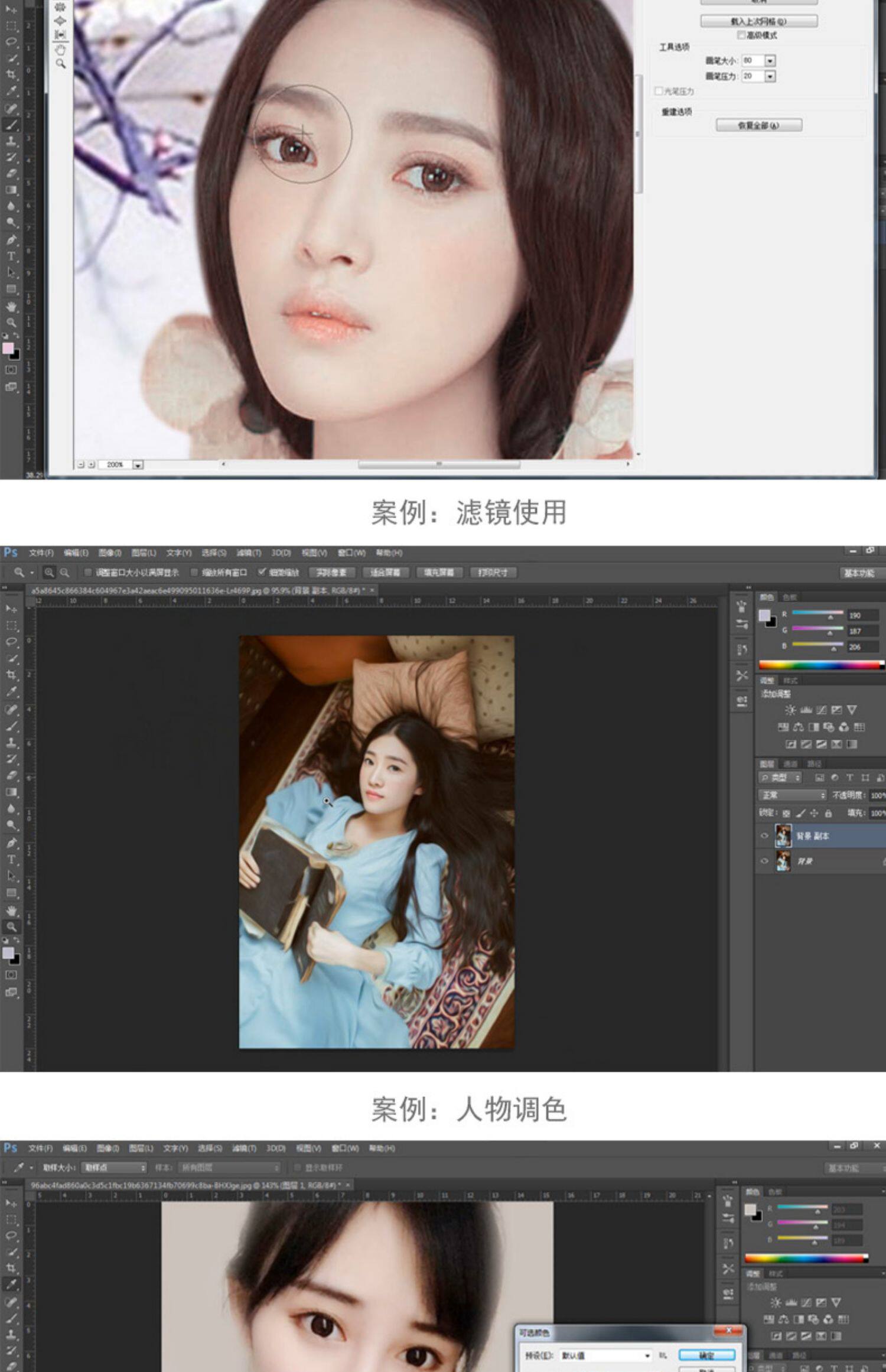Image resolution: width=886 pixels, height=1372 pixels.
Task: Toggle lock-all padlock in a5a8645c Layers panel
Action: click(x=828, y=814)
